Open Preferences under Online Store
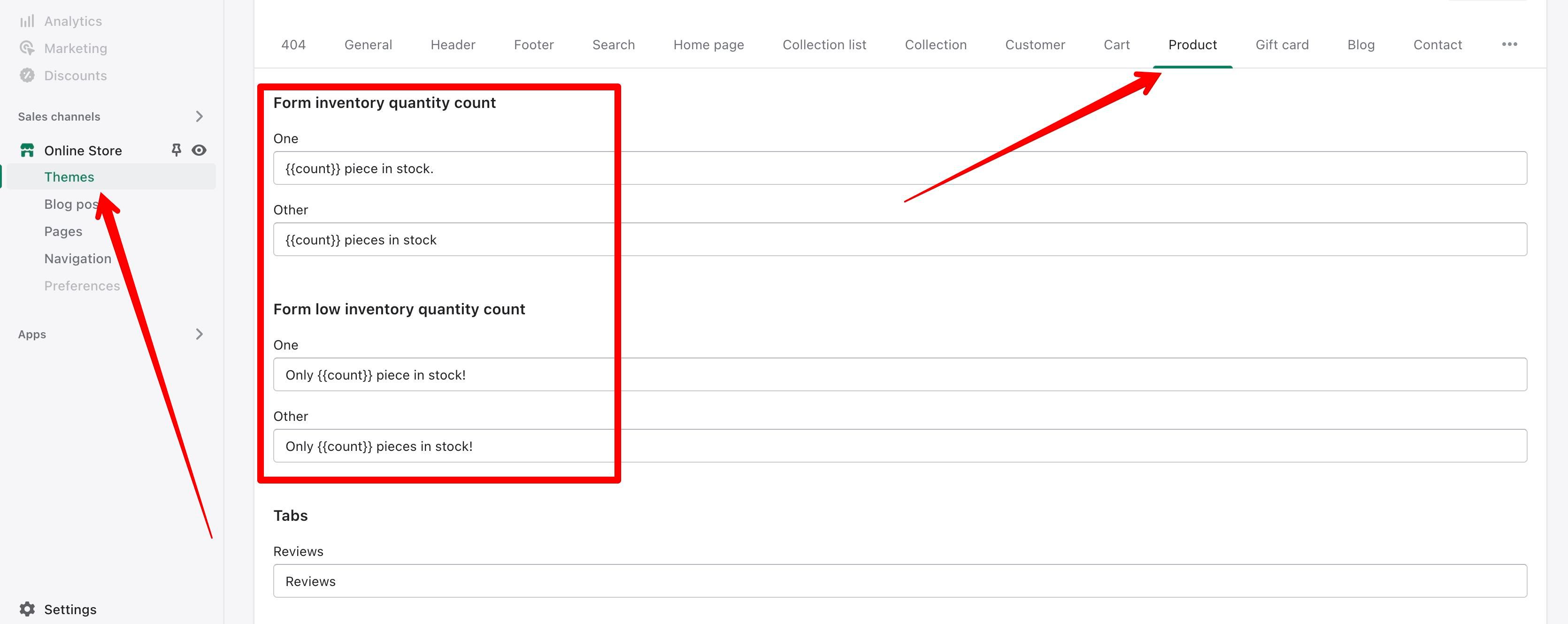The image size is (1568, 624). [82, 286]
